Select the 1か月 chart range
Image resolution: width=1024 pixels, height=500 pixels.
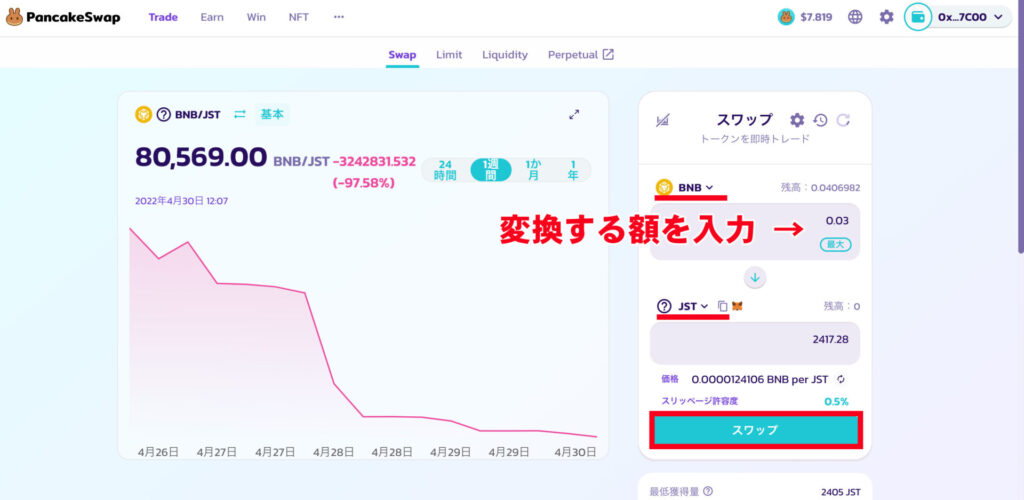(x=534, y=170)
